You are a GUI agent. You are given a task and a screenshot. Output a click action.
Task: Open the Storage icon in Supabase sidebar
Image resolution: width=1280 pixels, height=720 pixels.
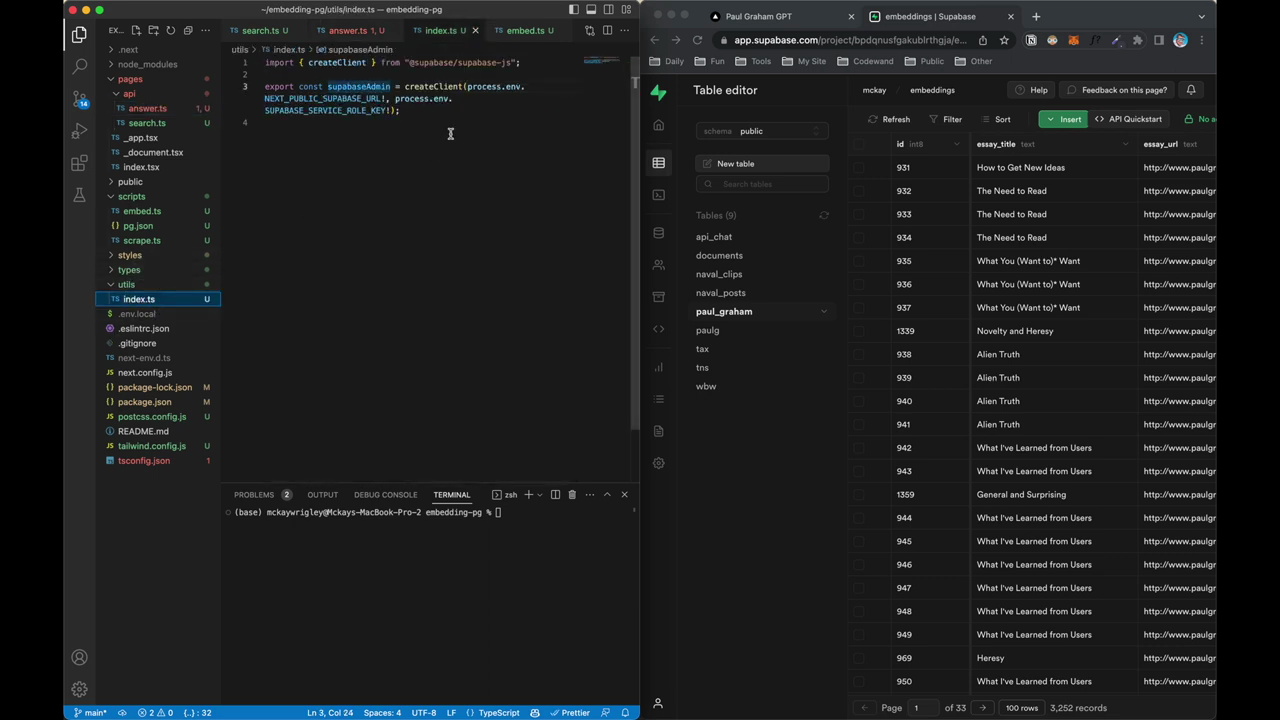[x=658, y=297]
